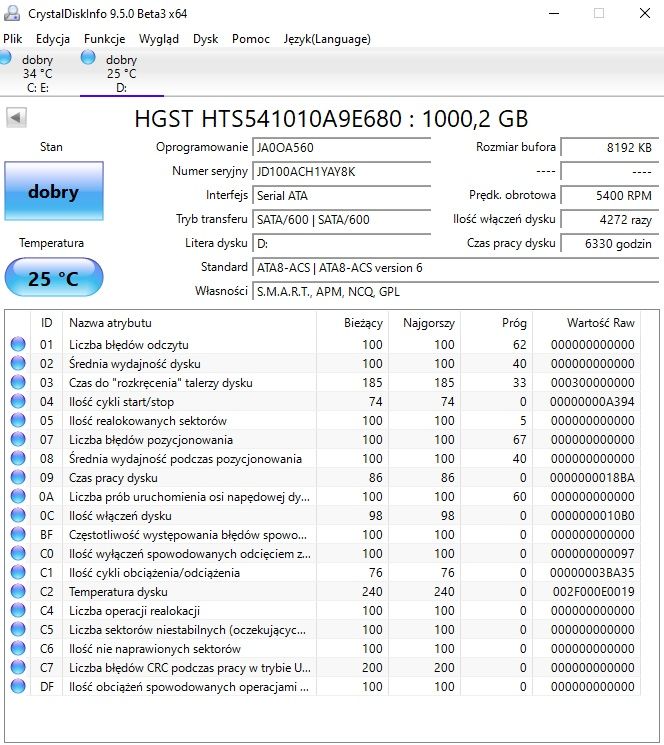Click status circle for attribute 01 read errors

[x=18, y=344]
